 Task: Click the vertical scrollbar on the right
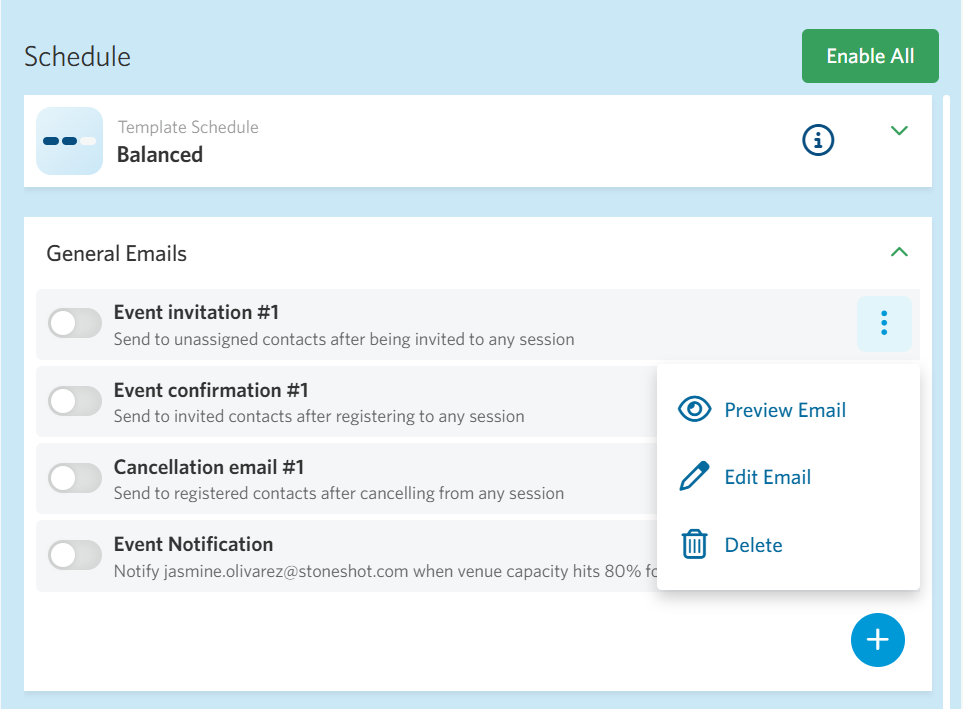tap(946, 400)
